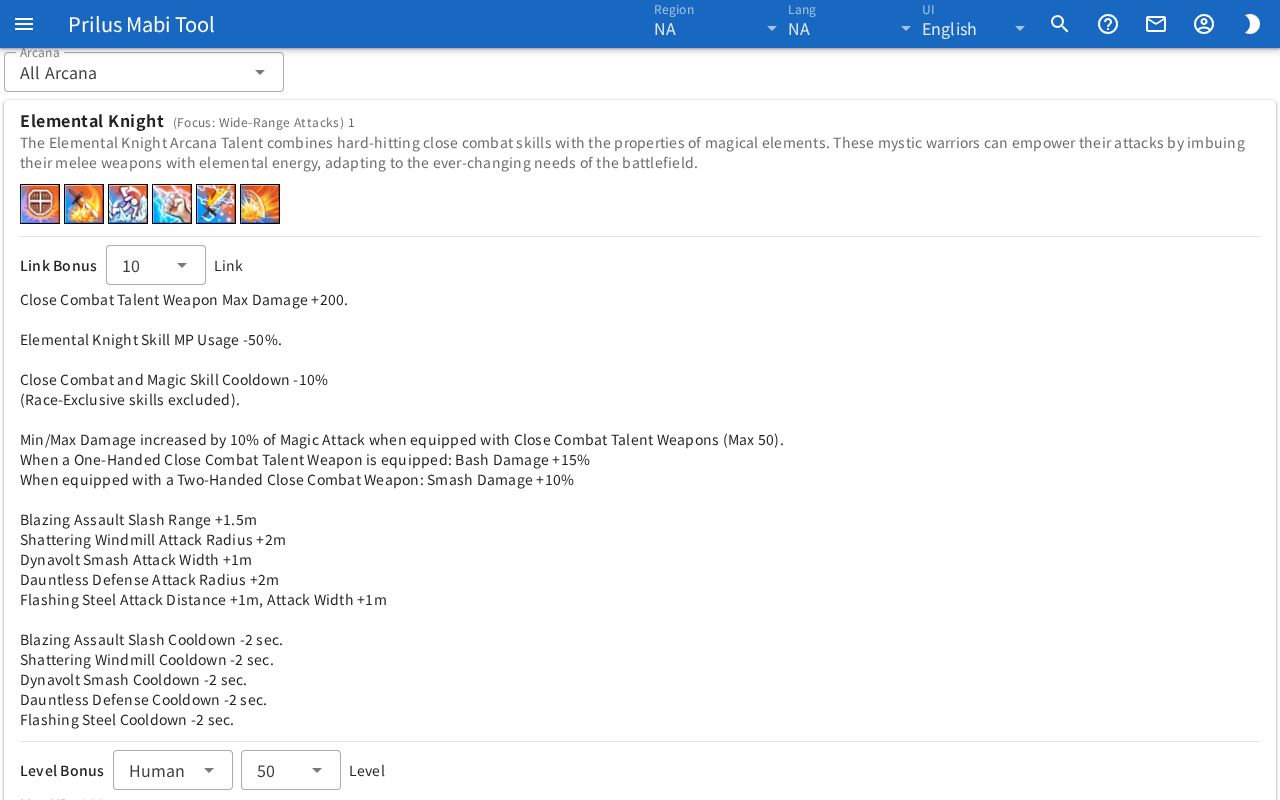Click the mail envelope icon
Image resolution: width=1280 pixels, height=800 pixels.
point(1156,24)
